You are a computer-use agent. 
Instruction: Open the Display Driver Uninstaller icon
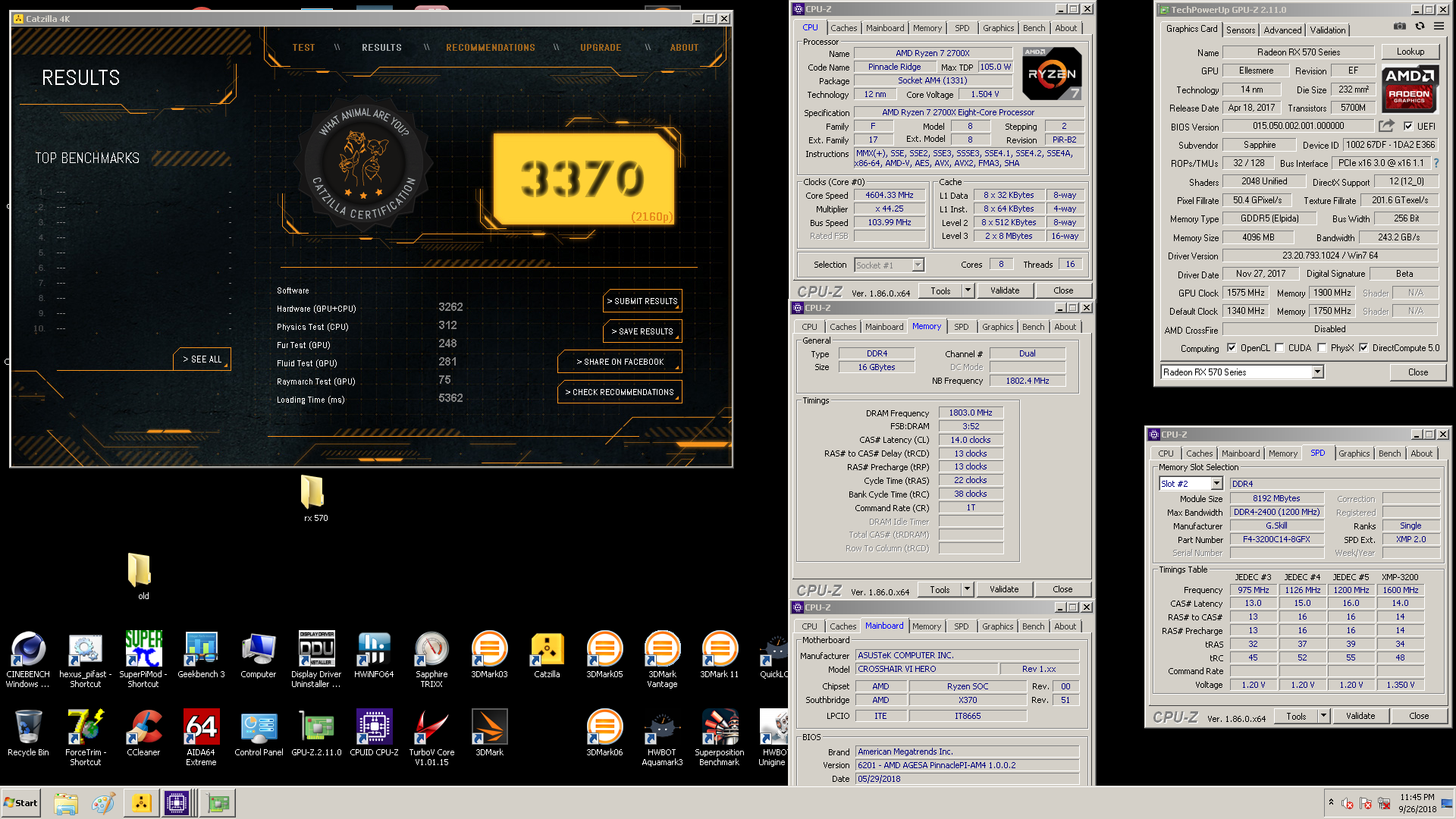(316, 658)
